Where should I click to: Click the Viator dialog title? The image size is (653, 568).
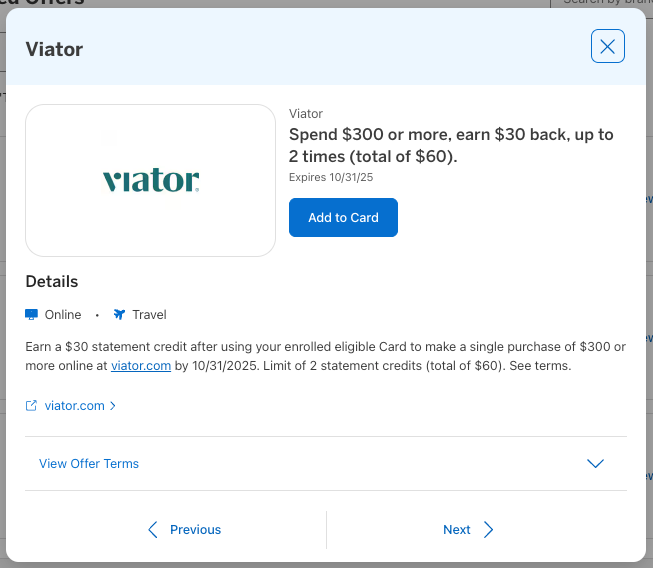pos(54,49)
